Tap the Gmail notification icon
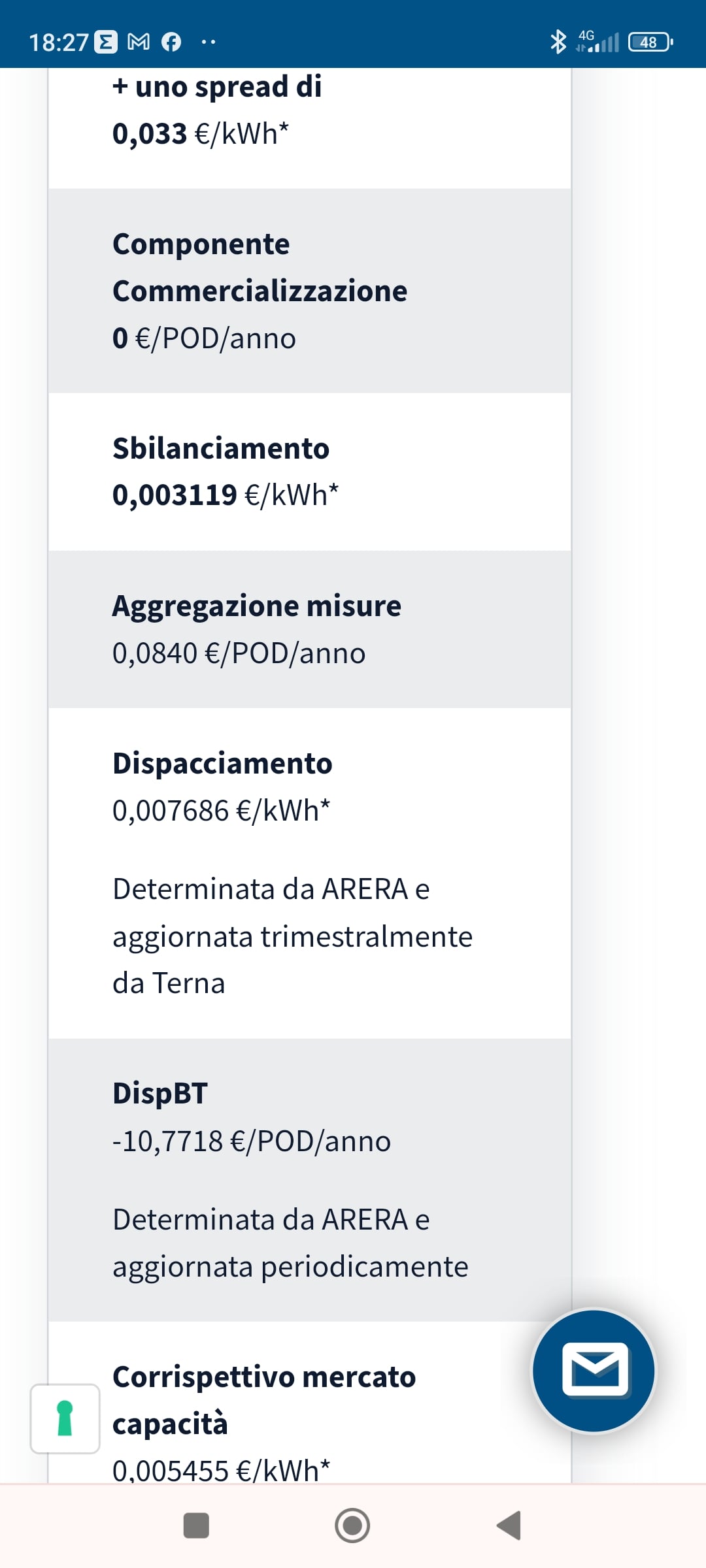Image resolution: width=706 pixels, height=1568 pixels. click(138, 42)
